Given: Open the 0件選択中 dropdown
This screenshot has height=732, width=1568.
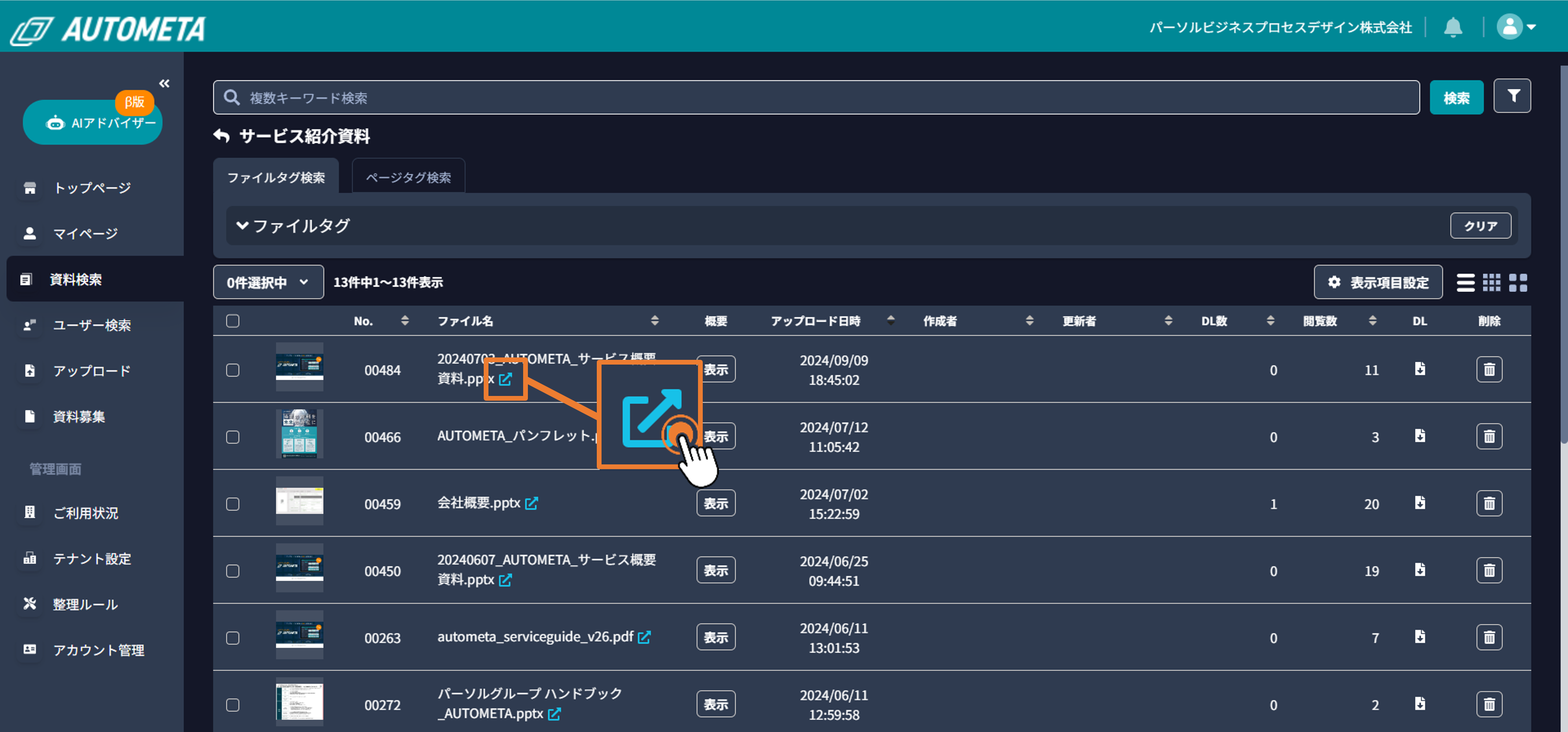Looking at the screenshot, I should (x=268, y=282).
